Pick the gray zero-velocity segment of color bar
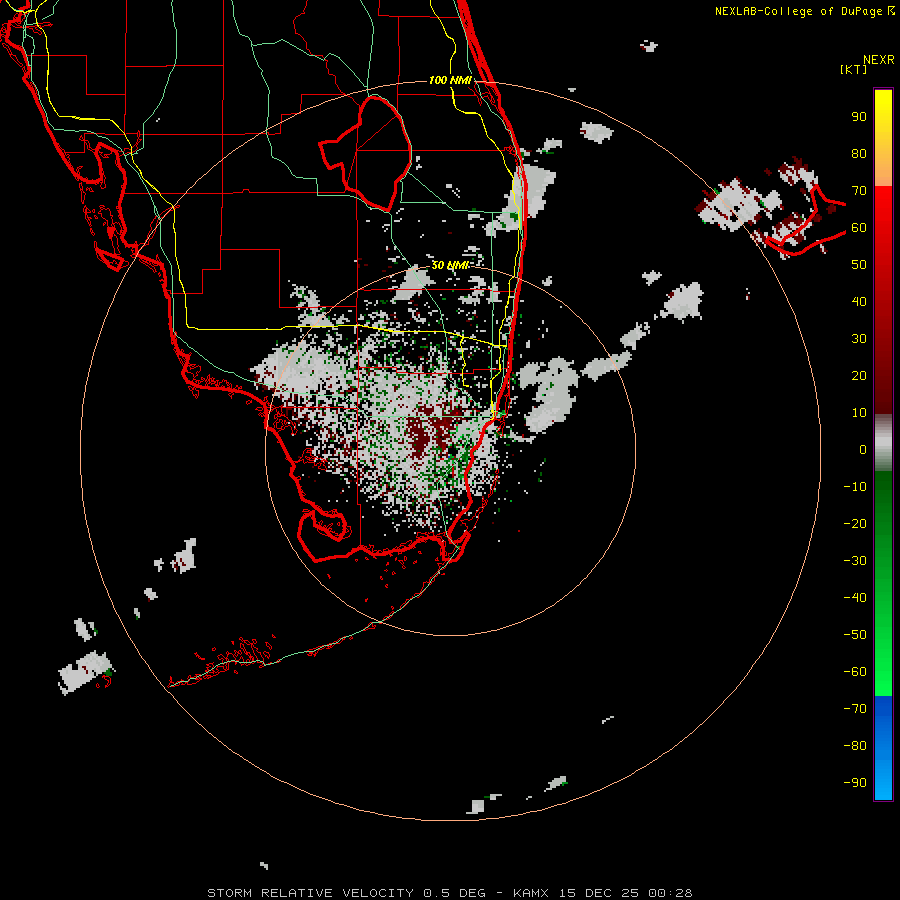Screen dimensions: 900x900 coord(883,443)
